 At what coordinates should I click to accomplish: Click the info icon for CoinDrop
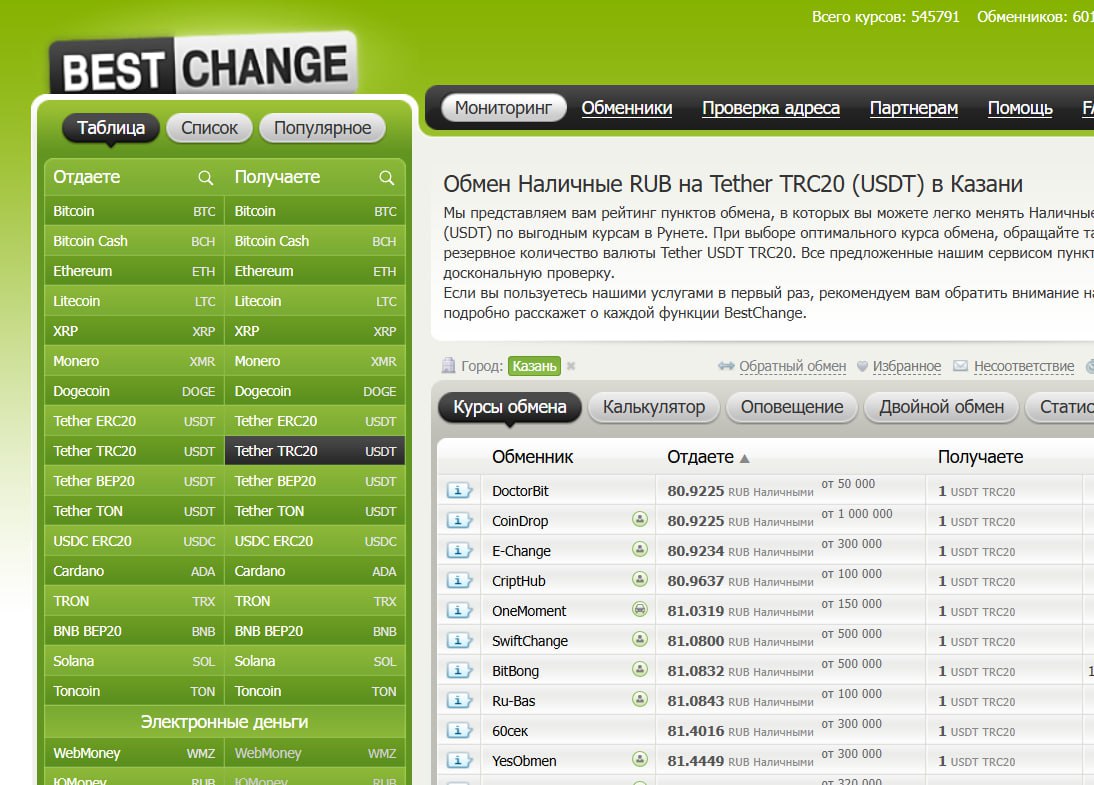pos(459,521)
